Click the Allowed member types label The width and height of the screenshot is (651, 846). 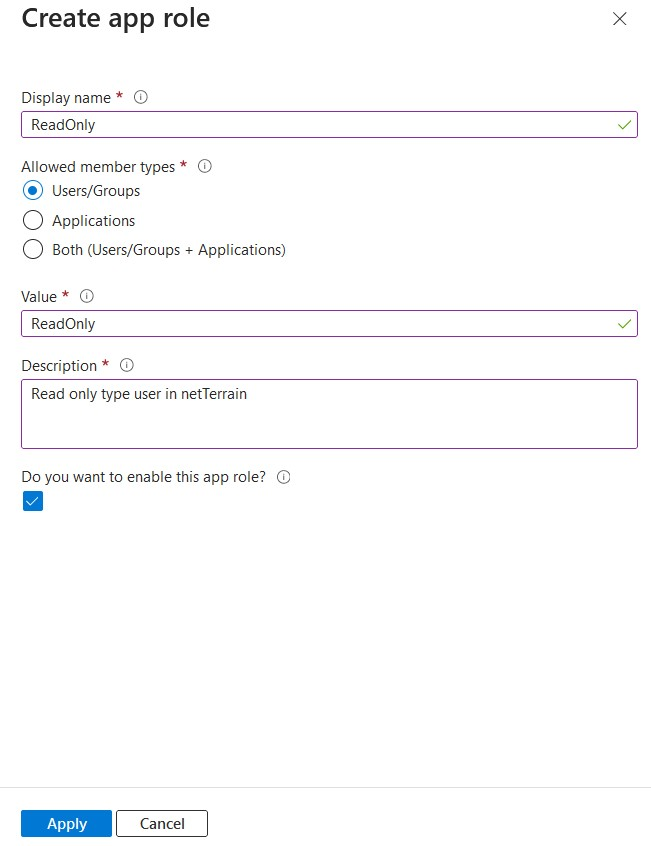pos(98,167)
